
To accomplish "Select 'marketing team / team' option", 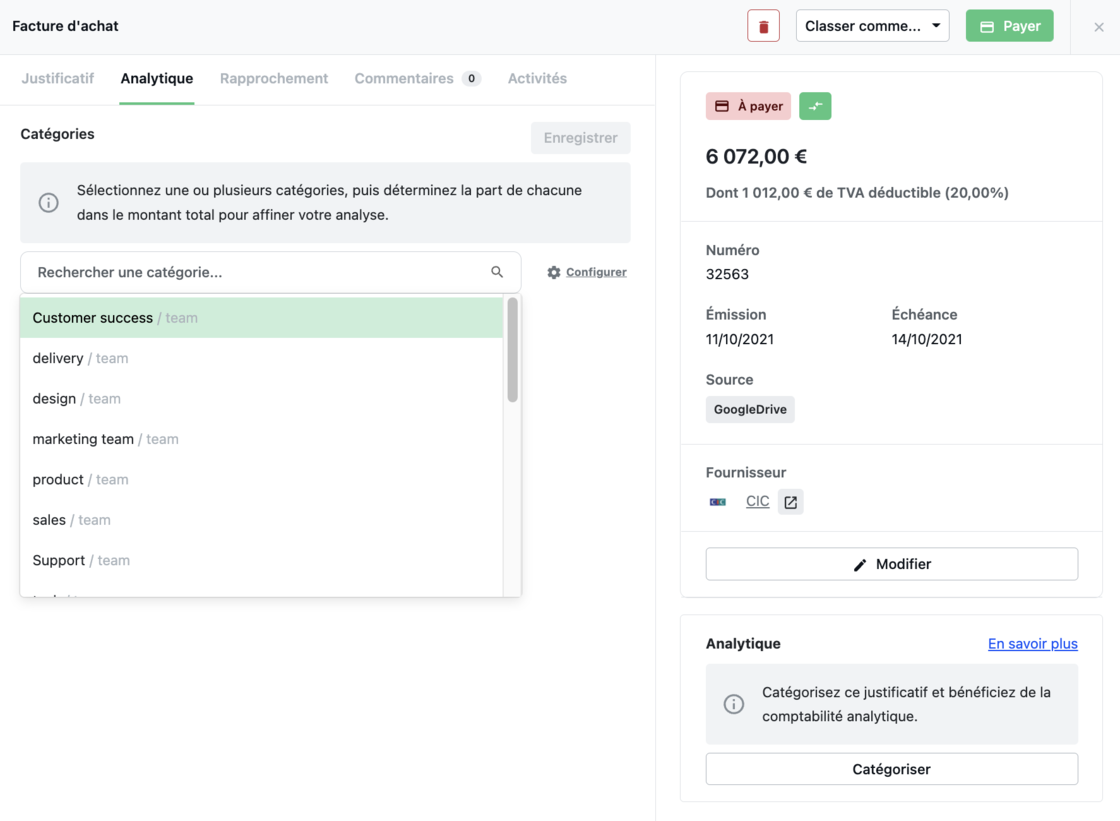I will pyautogui.click(x=261, y=439).
